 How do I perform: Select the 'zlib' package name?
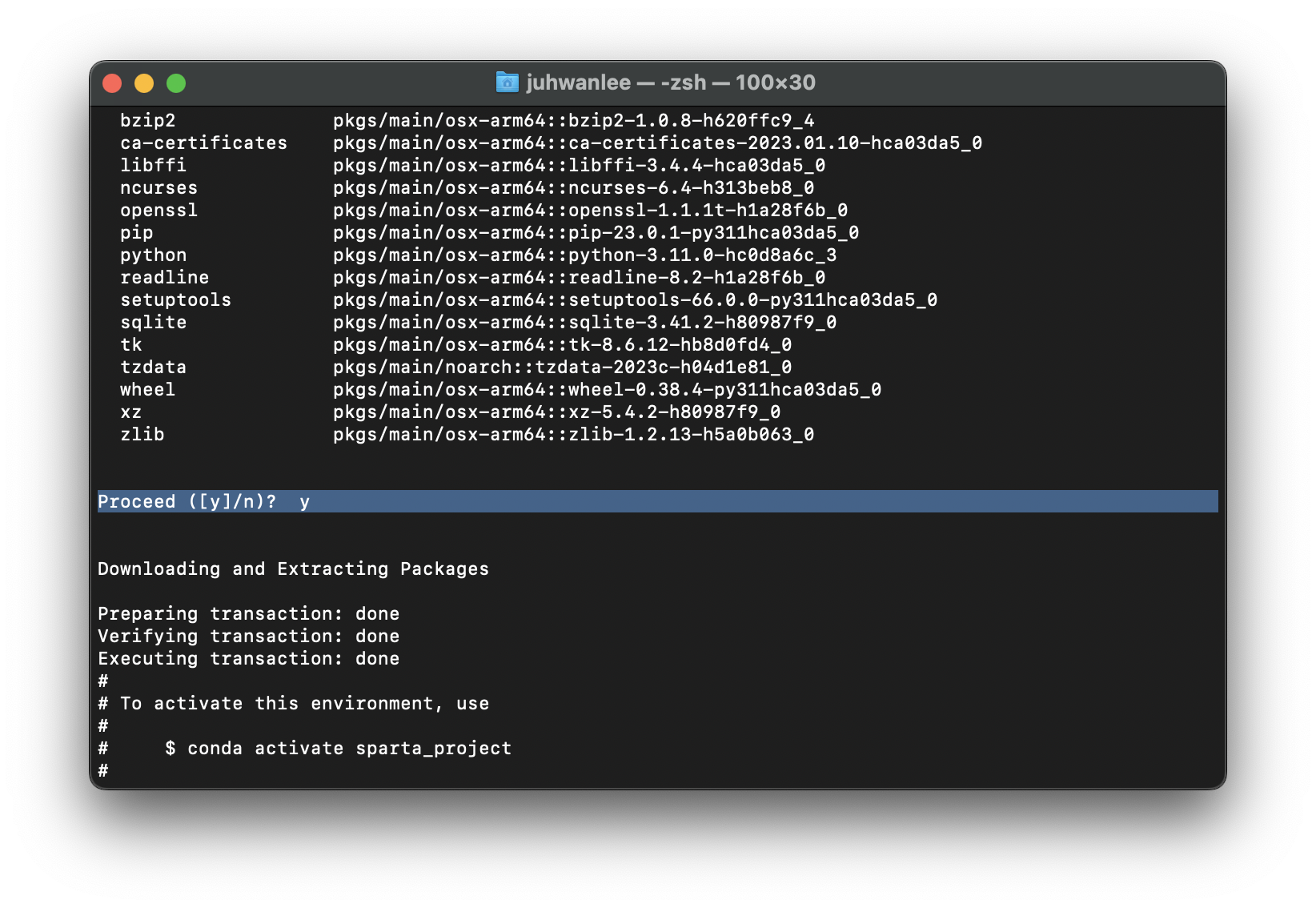[x=142, y=435]
